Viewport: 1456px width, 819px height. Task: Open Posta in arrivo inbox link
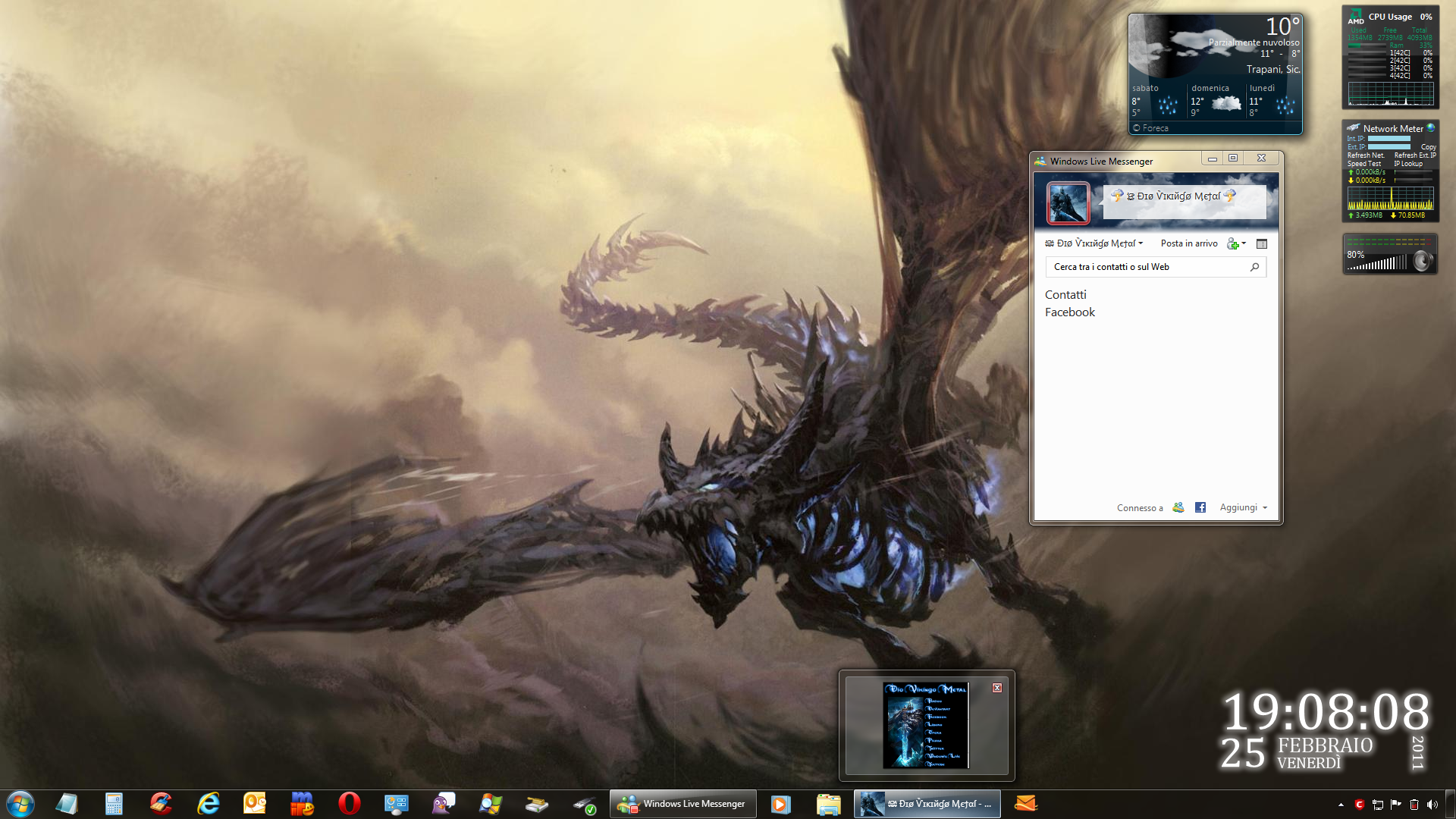click(x=1189, y=243)
